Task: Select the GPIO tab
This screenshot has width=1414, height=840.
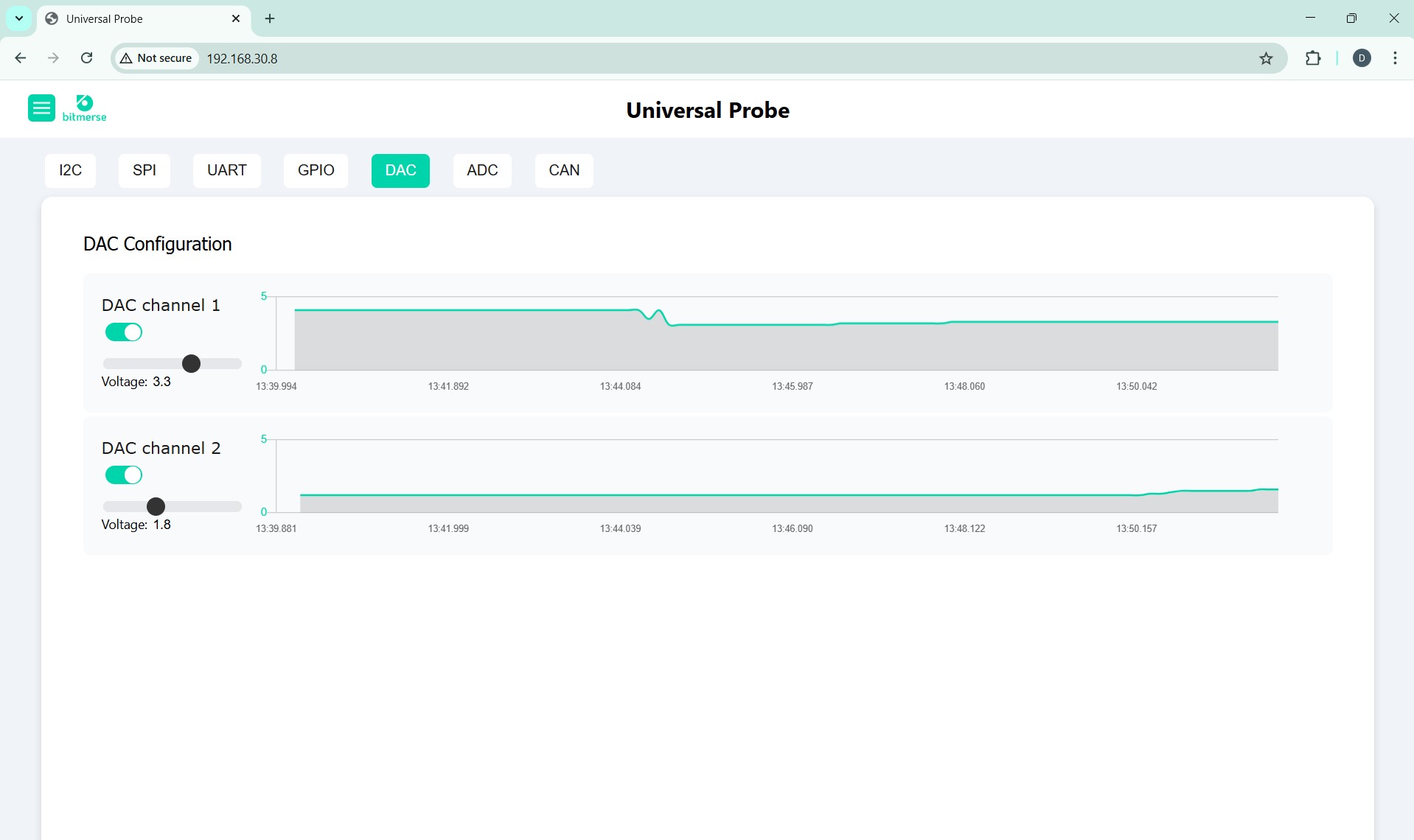Action: tap(316, 170)
